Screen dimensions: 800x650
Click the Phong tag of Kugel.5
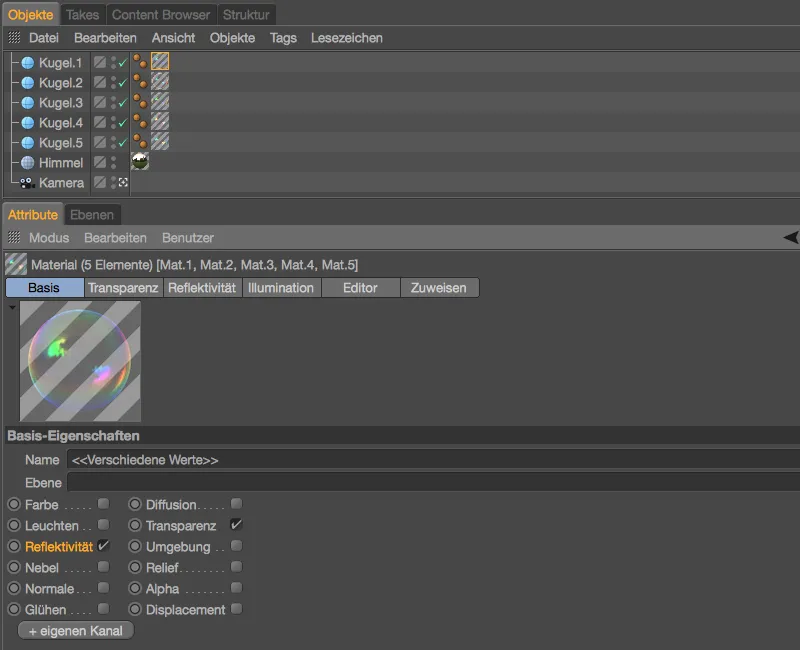coord(140,141)
